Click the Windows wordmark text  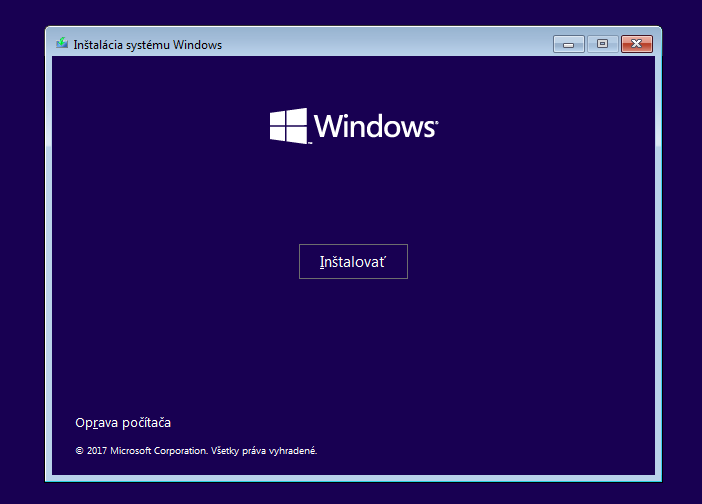tap(373, 127)
